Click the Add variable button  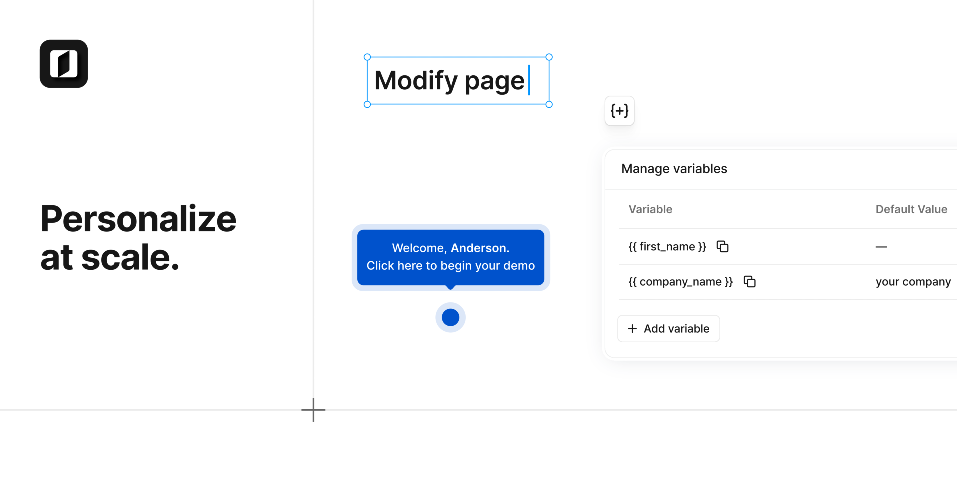668,328
